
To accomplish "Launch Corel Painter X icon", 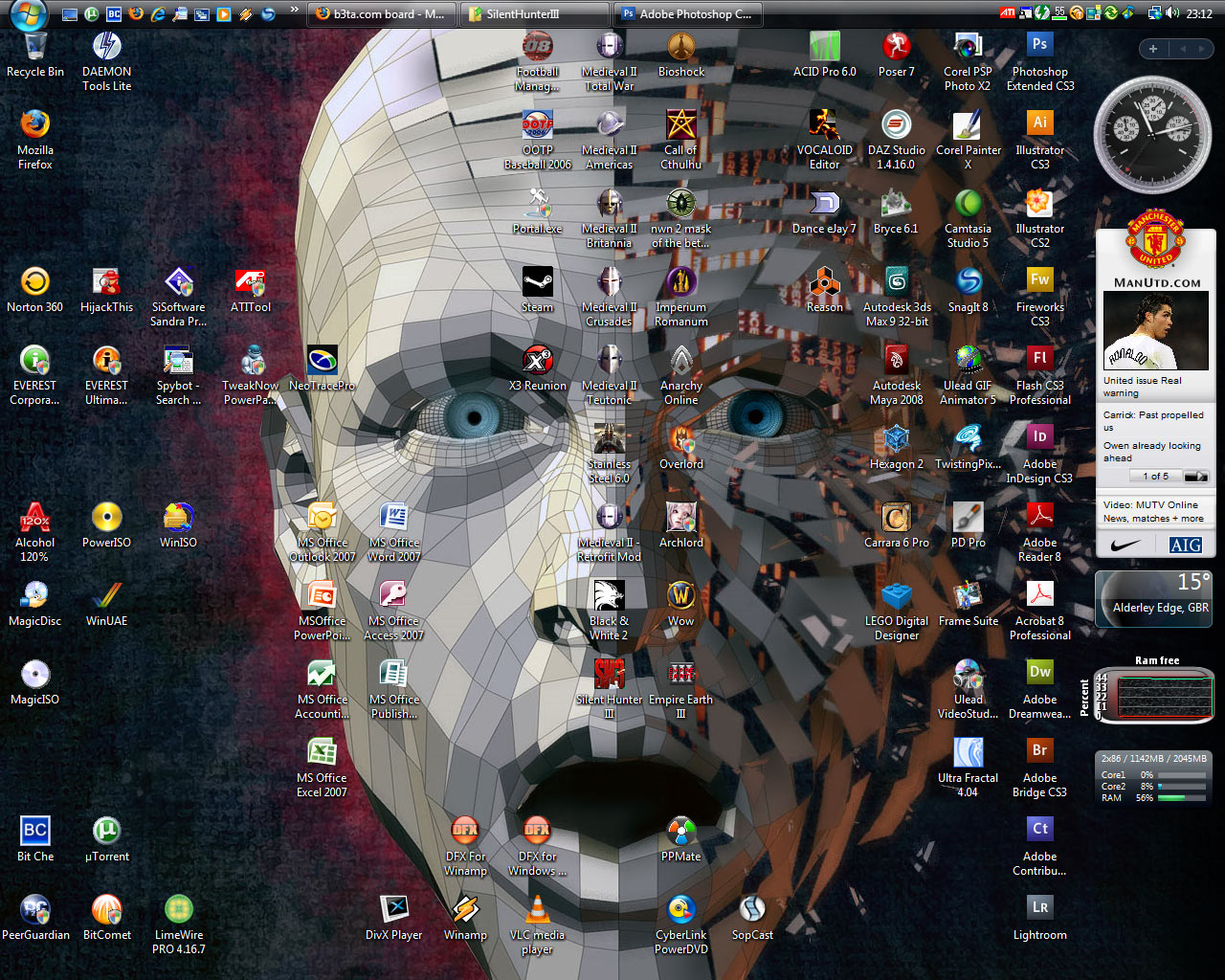I will [969, 140].
